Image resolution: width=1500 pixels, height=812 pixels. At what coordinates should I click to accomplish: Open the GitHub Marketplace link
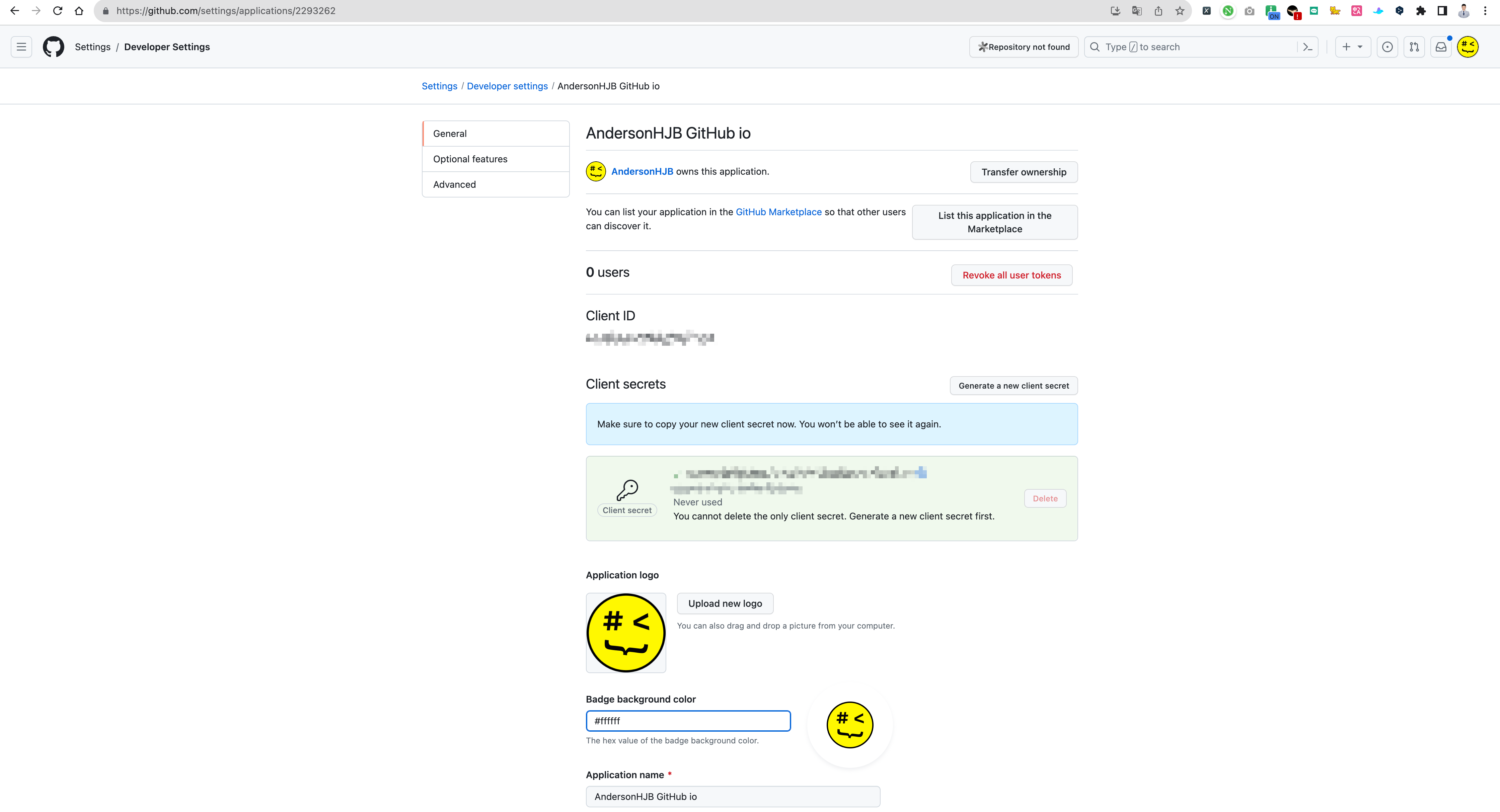pos(778,212)
